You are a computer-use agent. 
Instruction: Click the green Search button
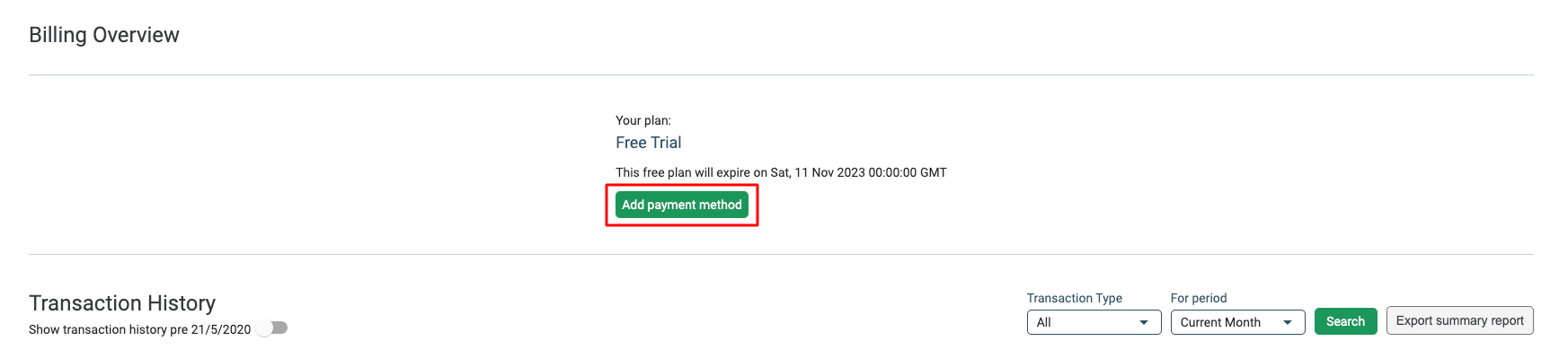click(1345, 321)
